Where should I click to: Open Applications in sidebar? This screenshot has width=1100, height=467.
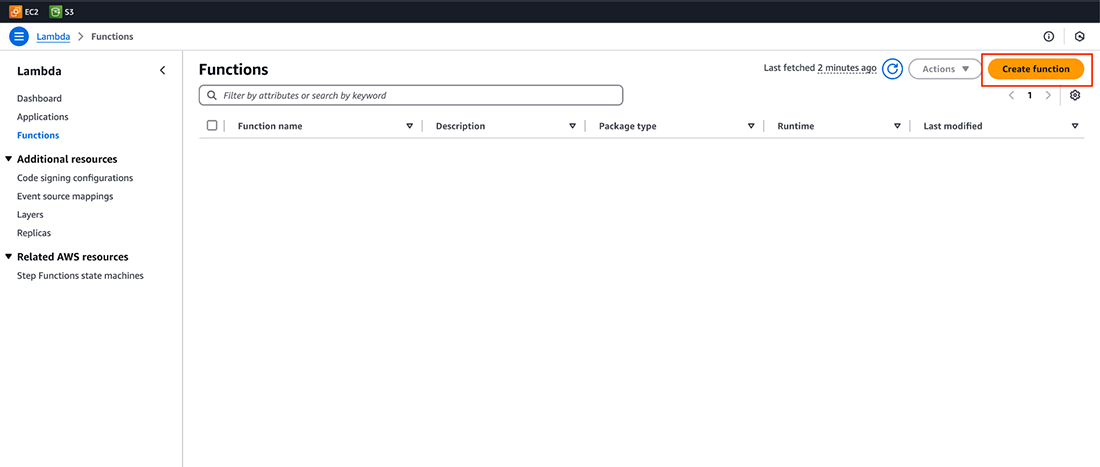click(x=43, y=117)
